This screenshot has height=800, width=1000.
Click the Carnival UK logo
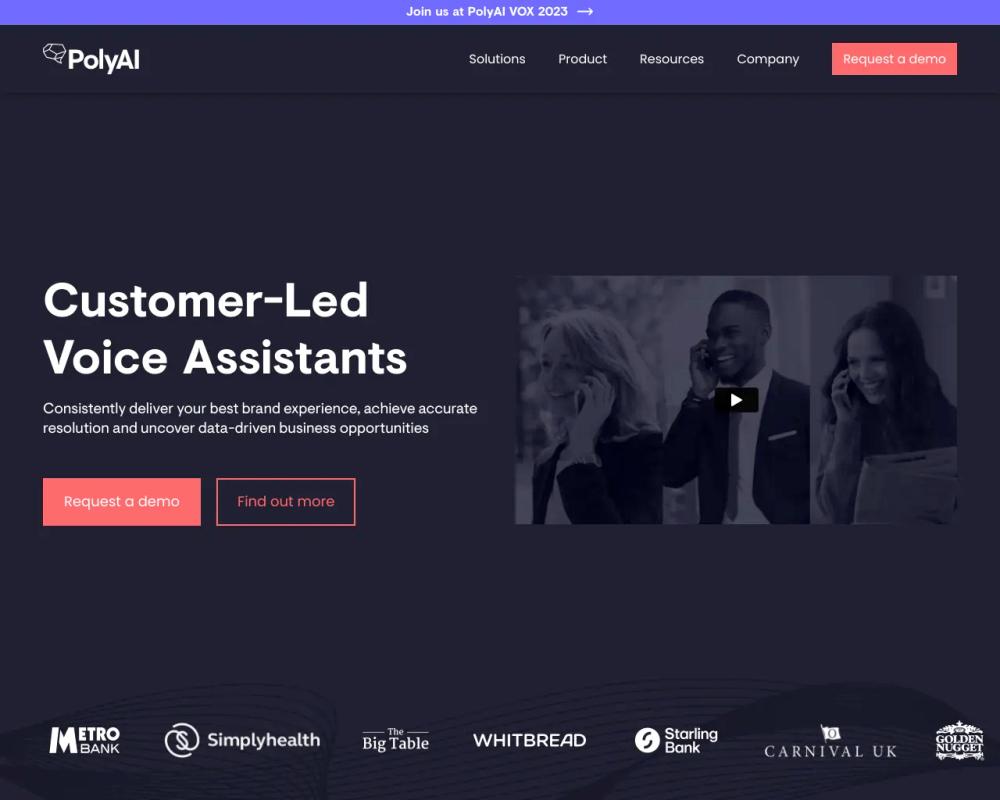tap(830, 743)
